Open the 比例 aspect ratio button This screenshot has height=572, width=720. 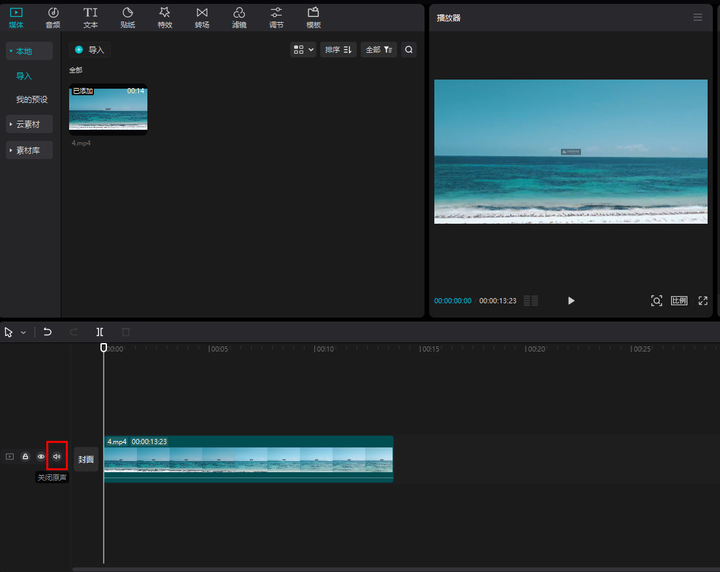(679, 301)
